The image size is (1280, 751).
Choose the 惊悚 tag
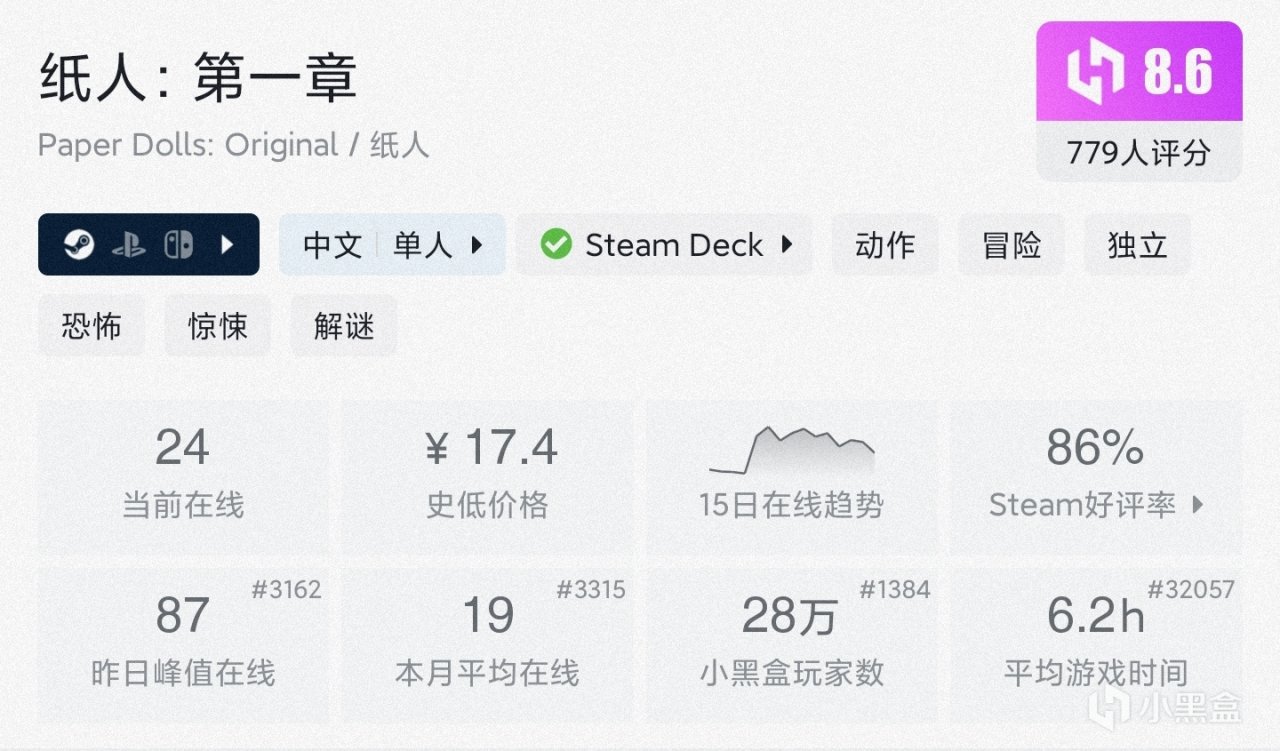[217, 326]
